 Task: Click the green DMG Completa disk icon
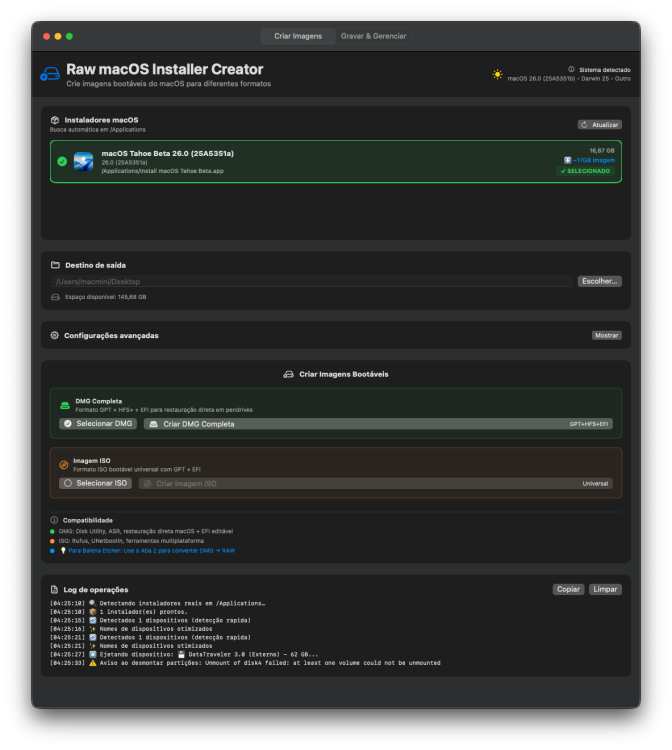click(x=65, y=406)
